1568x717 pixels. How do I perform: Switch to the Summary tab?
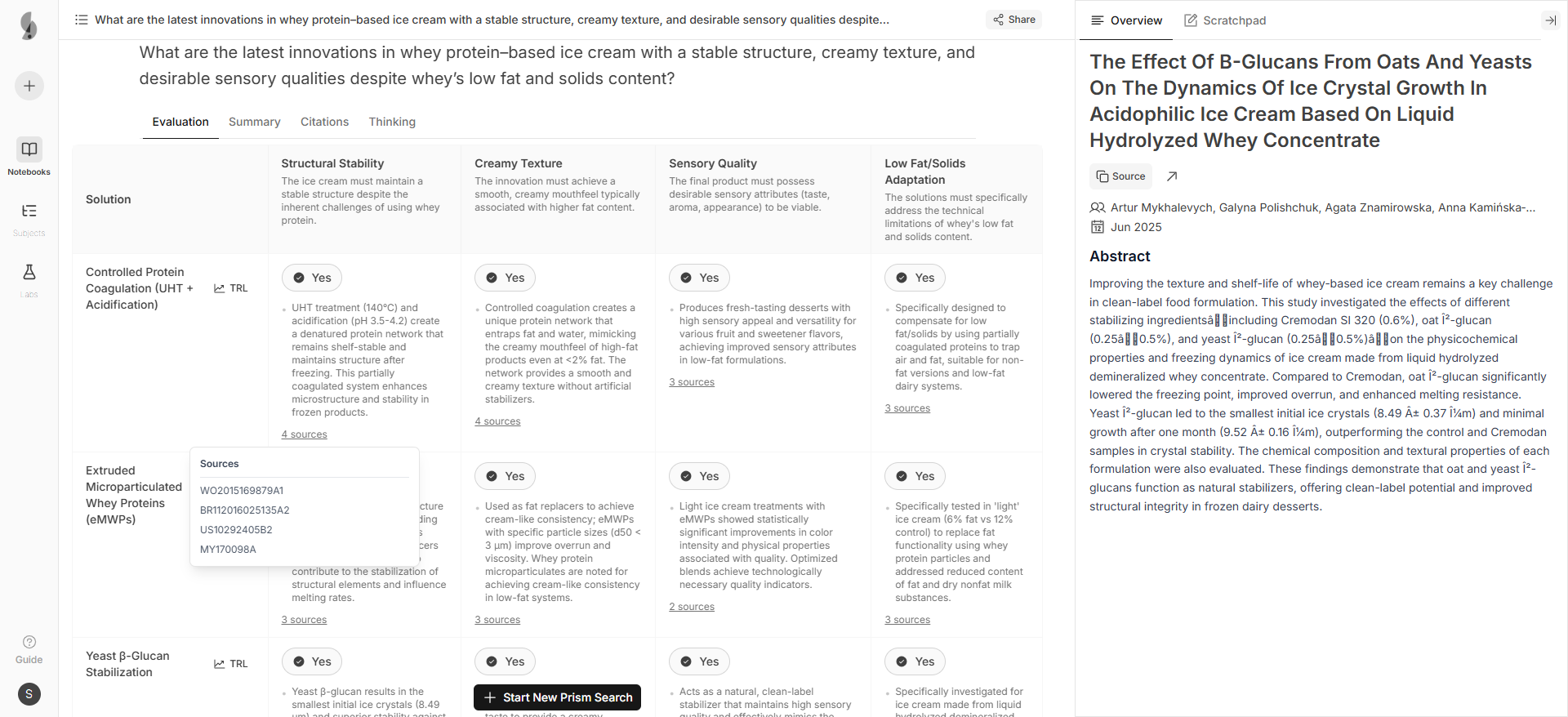tap(254, 122)
